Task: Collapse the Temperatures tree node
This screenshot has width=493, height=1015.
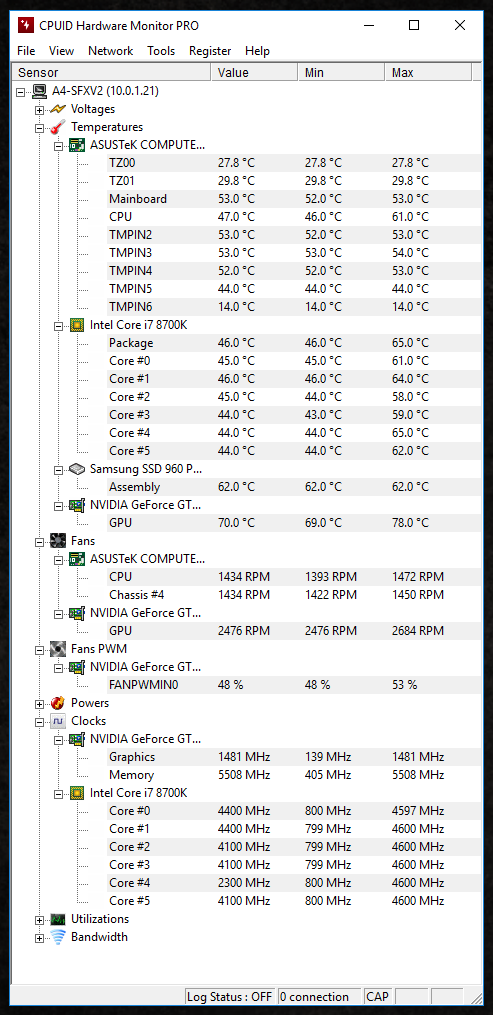Action: (x=40, y=128)
